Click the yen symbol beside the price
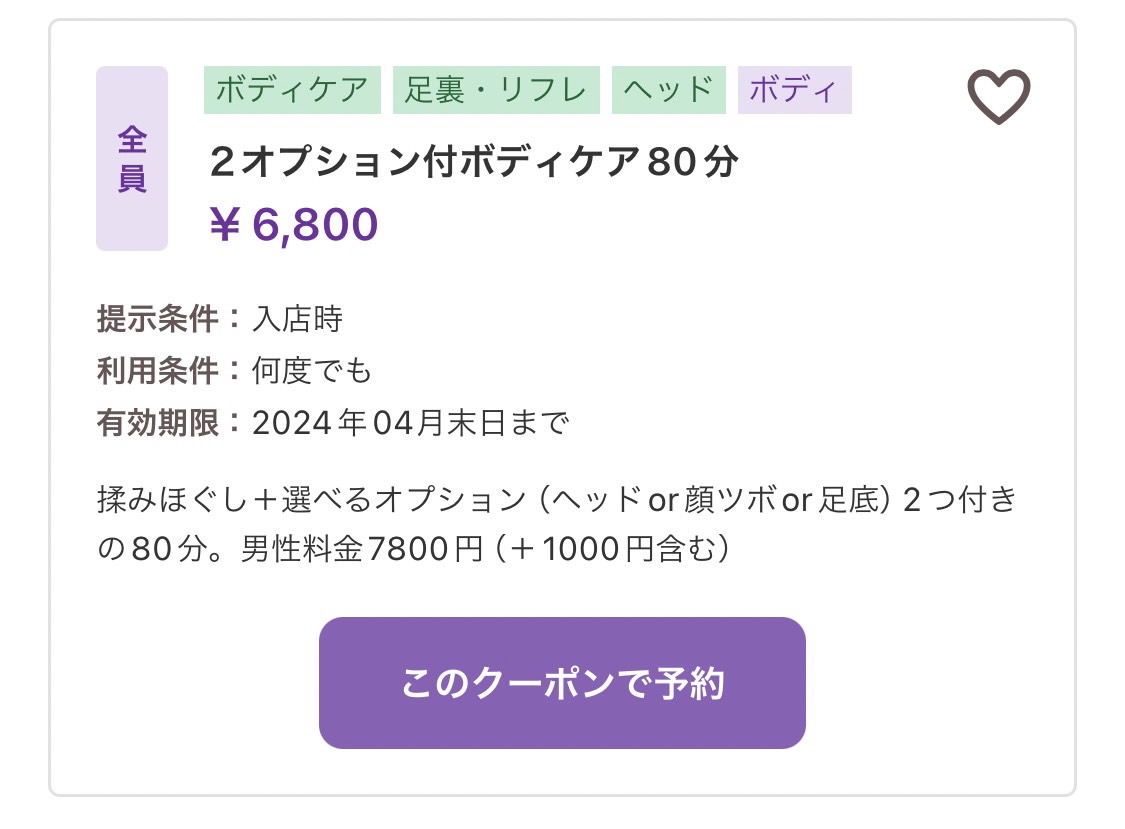 (225, 225)
